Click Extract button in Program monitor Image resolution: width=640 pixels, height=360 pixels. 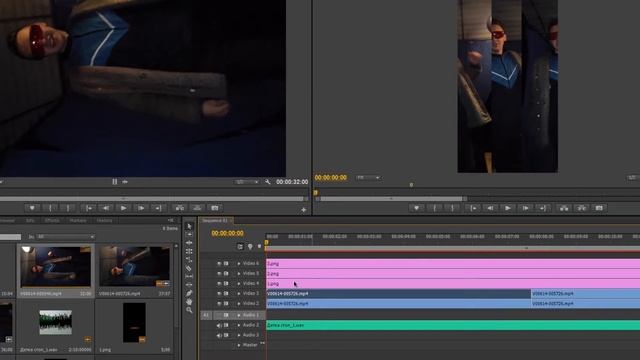click(581, 208)
